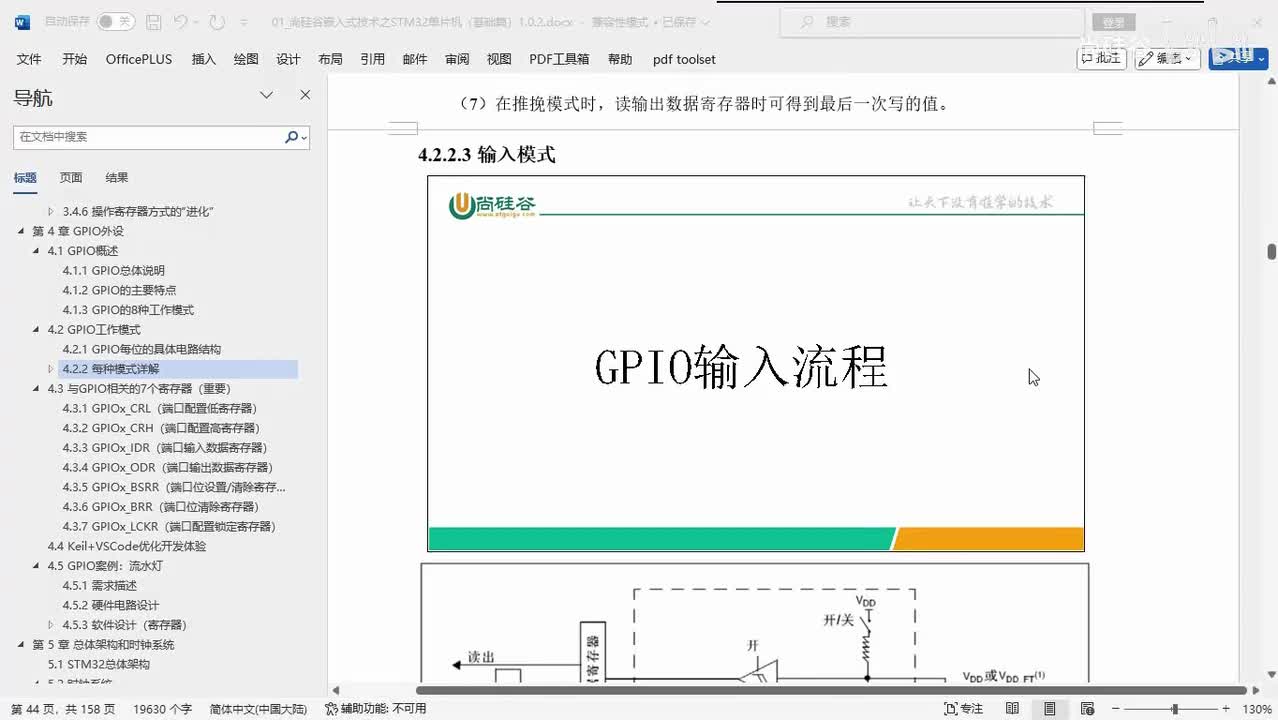The image size is (1278, 720).
Task: Switch to the 布局 ribbon tab
Action: [x=330, y=59]
